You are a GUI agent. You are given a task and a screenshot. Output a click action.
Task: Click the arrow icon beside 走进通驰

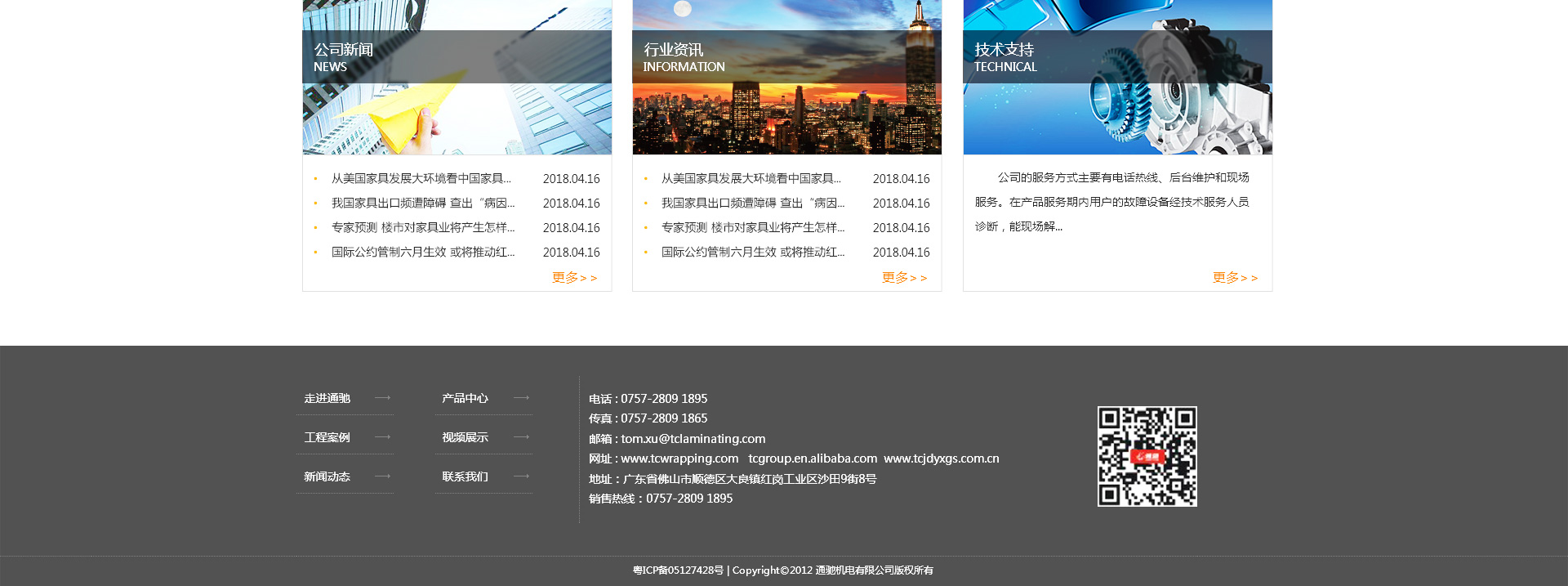point(382,398)
